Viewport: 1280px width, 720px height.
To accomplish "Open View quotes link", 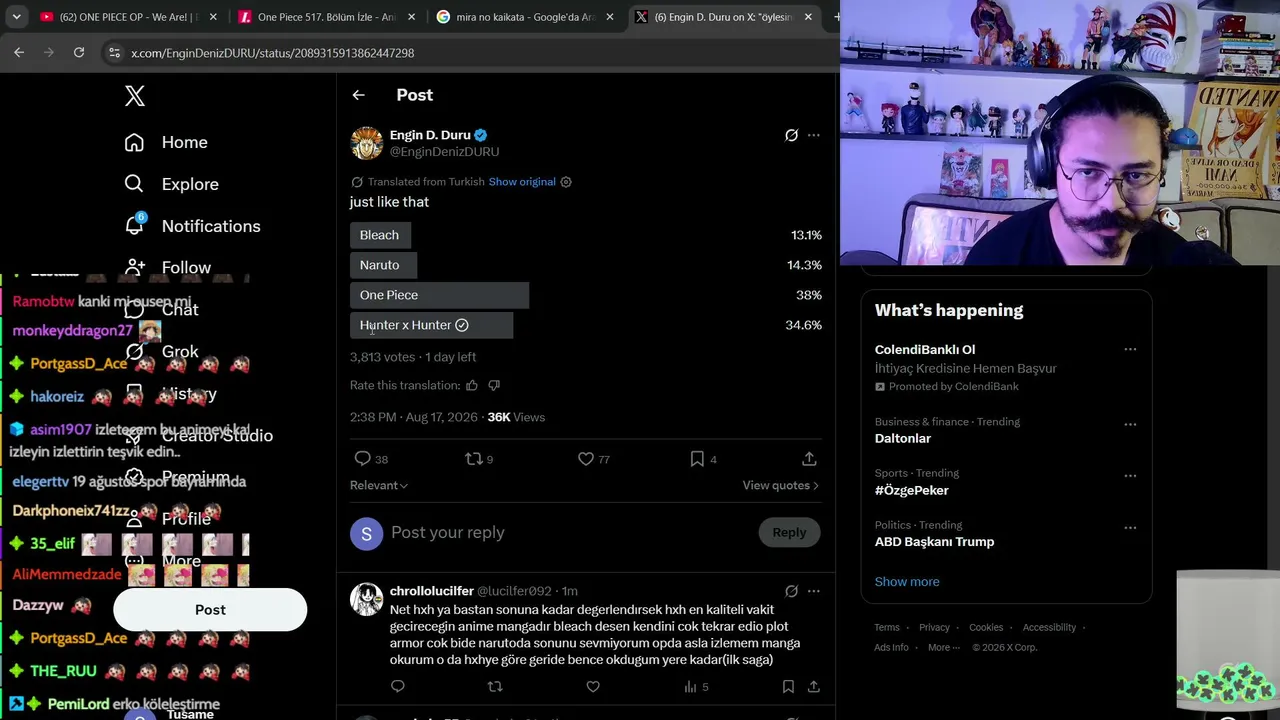I will 781,486.
